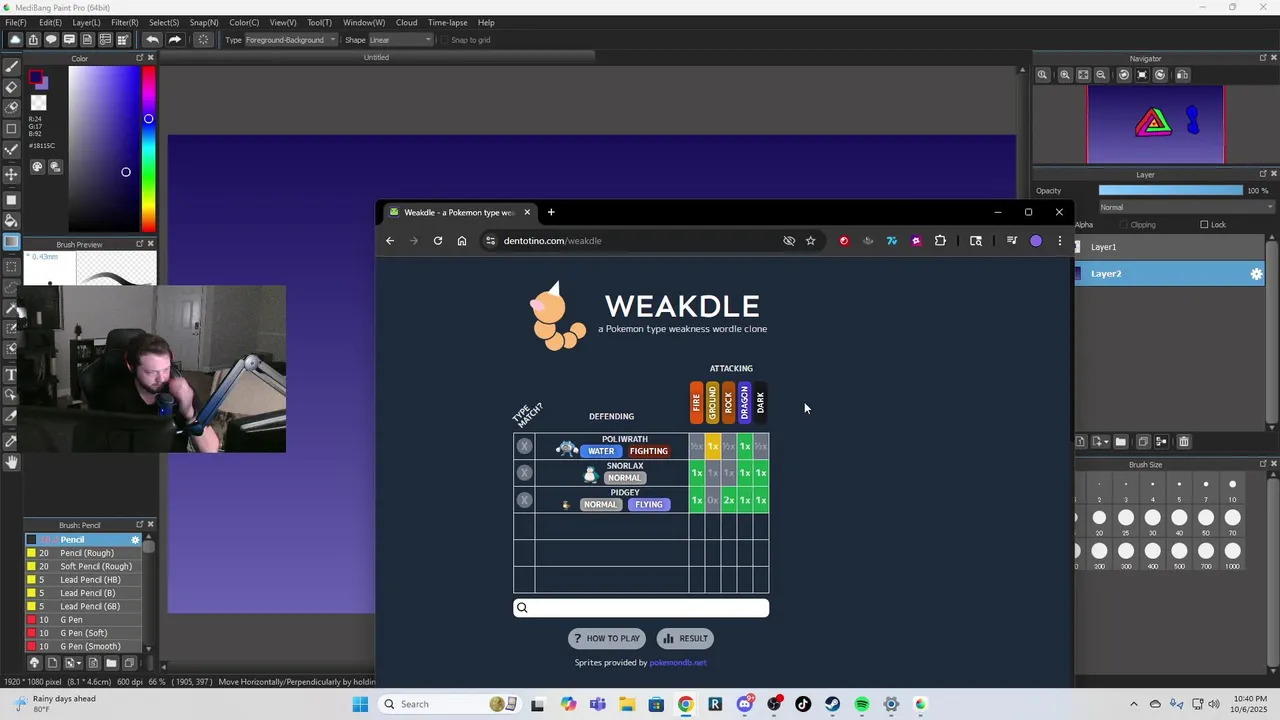The width and height of the screenshot is (1280, 720).
Task: Adjust the layer Opacity slider
Action: pos(1170,191)
